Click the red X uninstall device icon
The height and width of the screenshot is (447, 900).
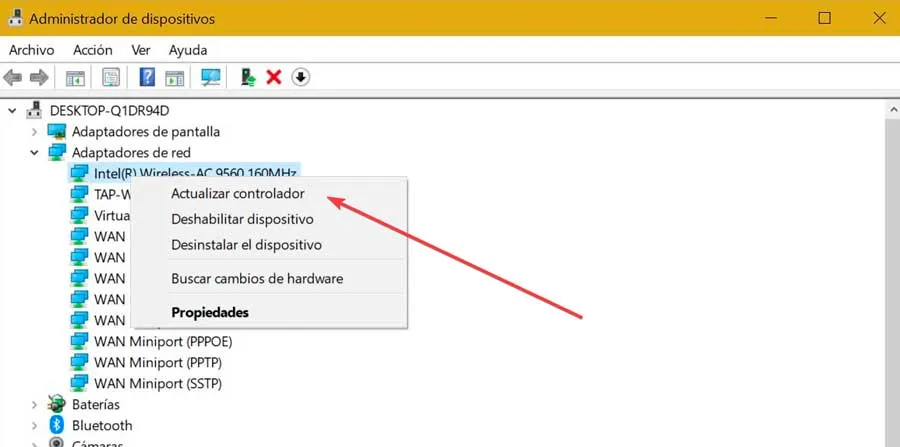coord(274,77)
